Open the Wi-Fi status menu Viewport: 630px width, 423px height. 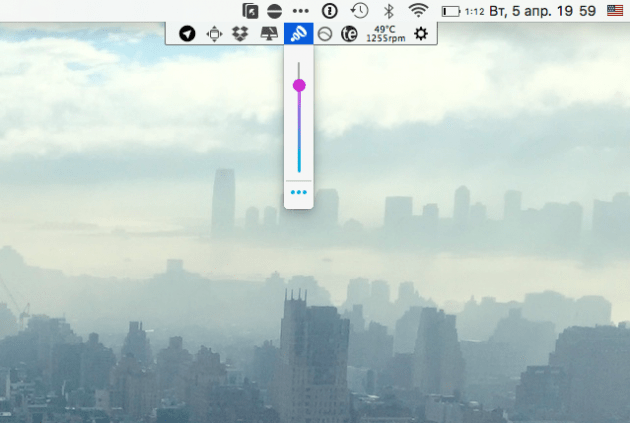pyautogui.click(x=418, y=10)
